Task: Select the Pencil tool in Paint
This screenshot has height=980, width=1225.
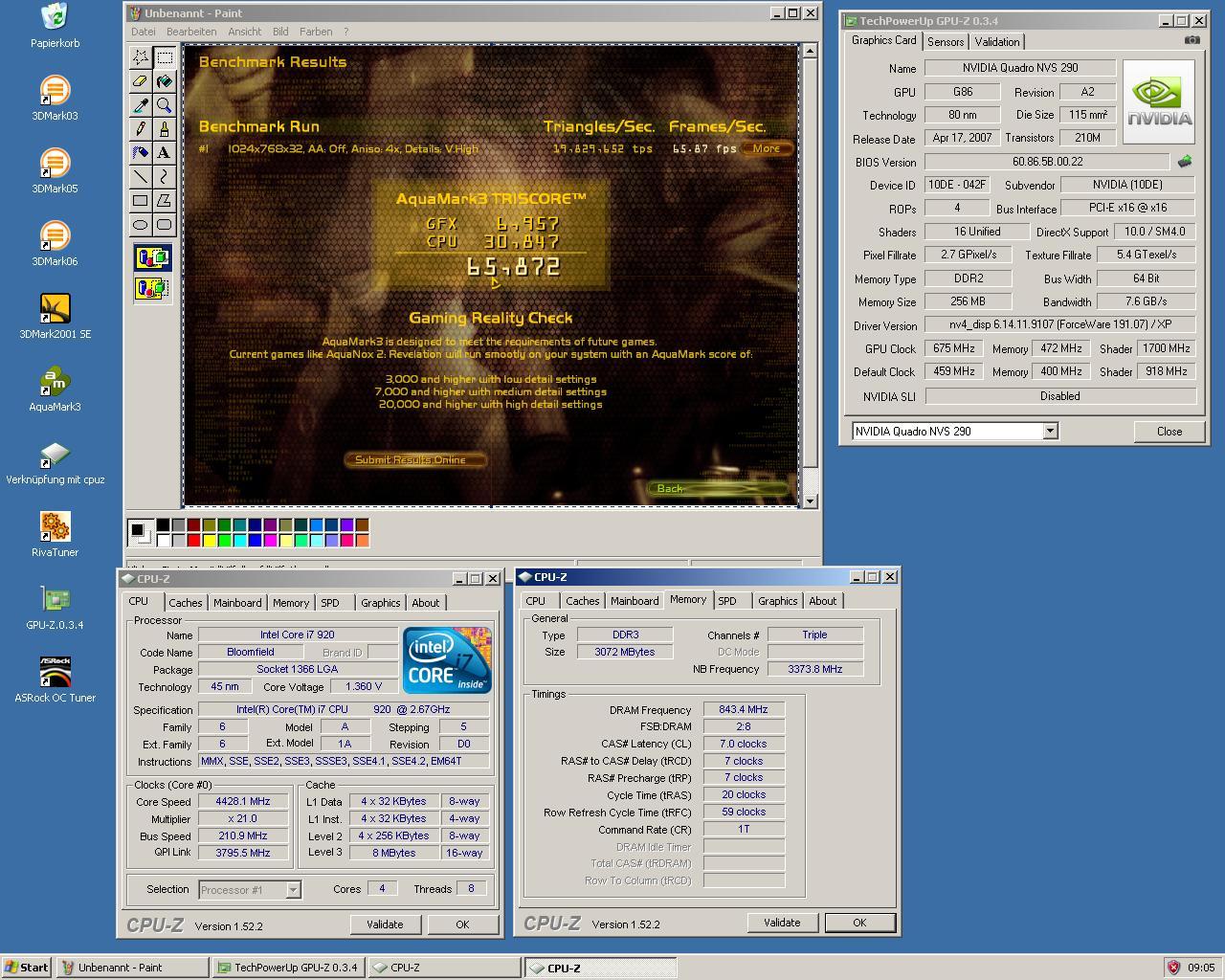Action: click(141, 129)
